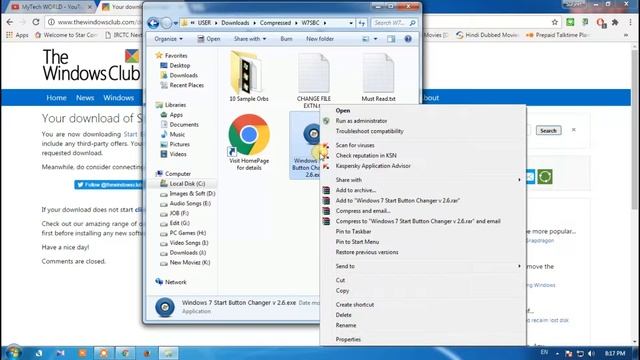The height and width of the screenshot is (360, 640).
Task: Open the Chrome extensions puzzle icon
Action: pos(615,22)
